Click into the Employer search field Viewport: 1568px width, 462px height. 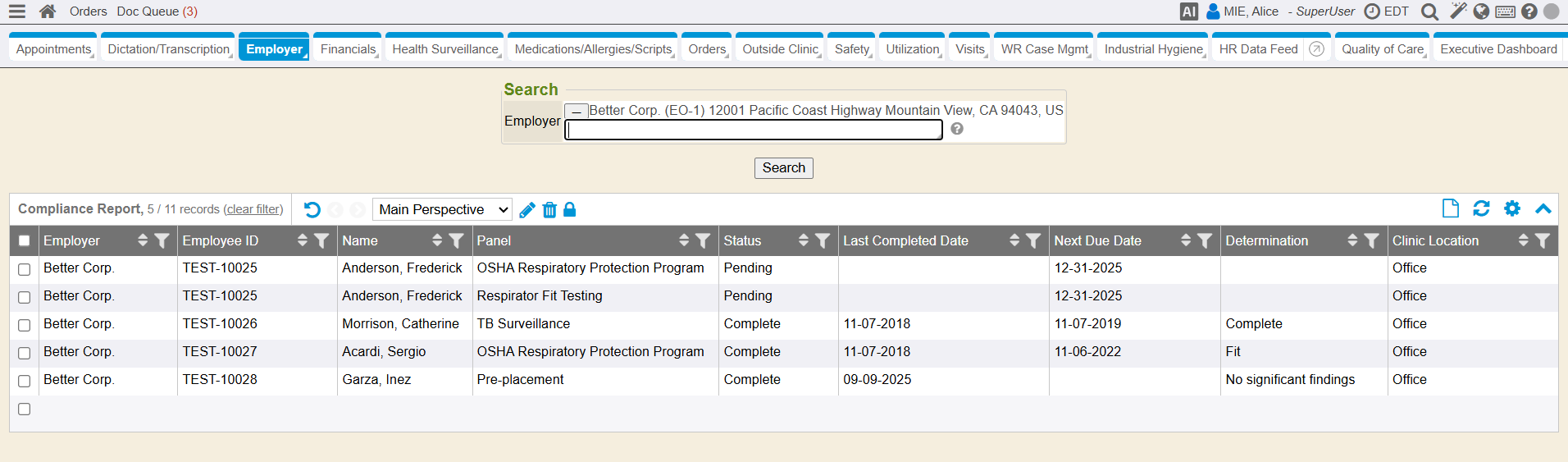(754, 130)
